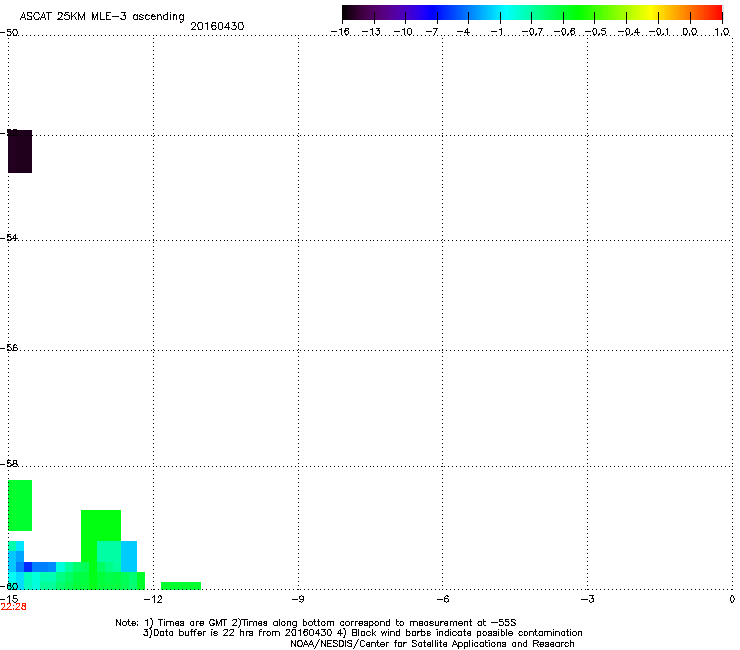740x650 pixels.
Task: Click the -10 label on the color scale
Action: (403, 32)
